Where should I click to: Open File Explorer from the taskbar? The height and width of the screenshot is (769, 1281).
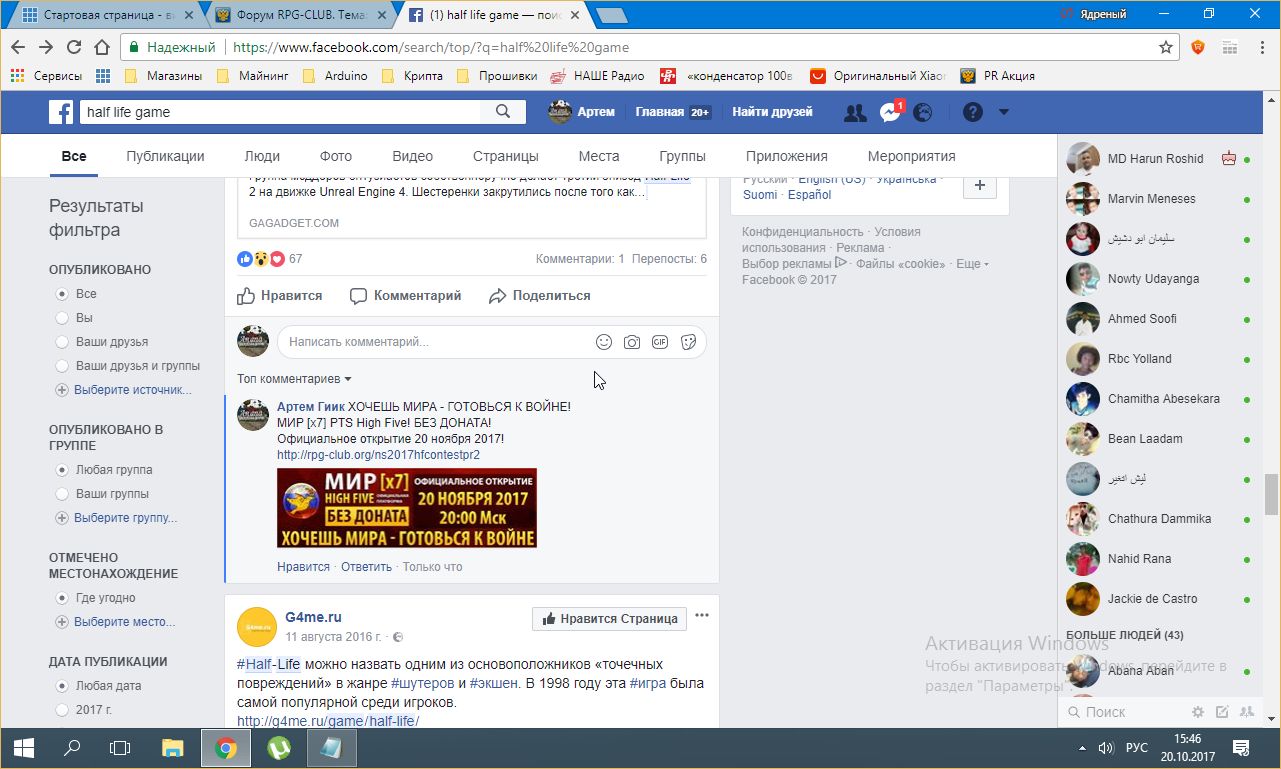pos(173,748)
